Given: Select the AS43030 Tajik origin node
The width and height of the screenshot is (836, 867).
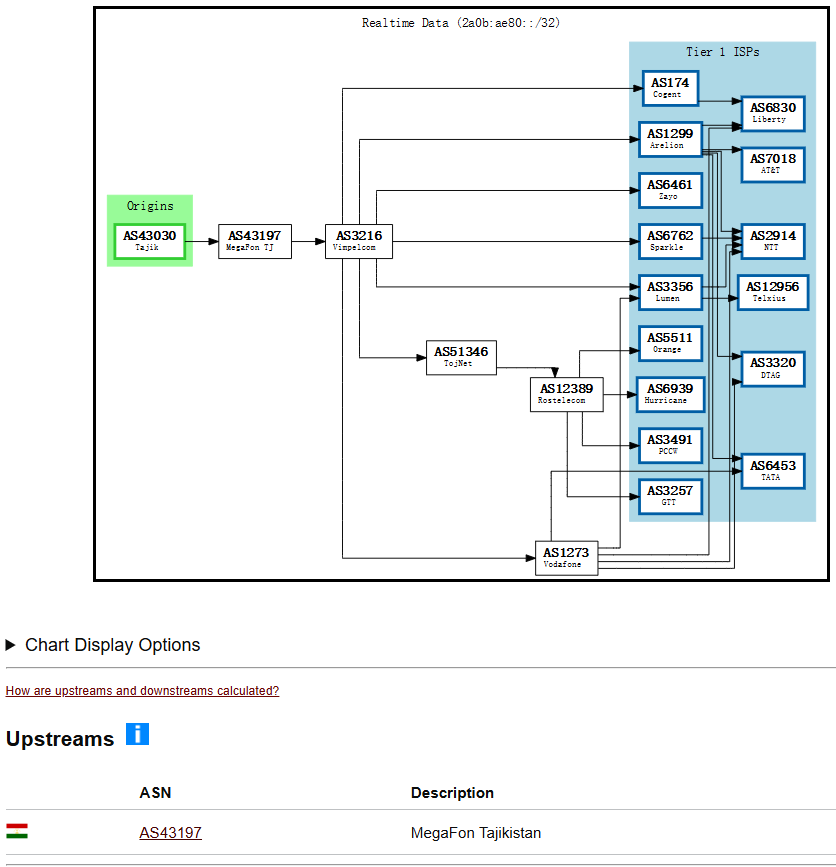Looking at the screenshot, I should 150,241.
